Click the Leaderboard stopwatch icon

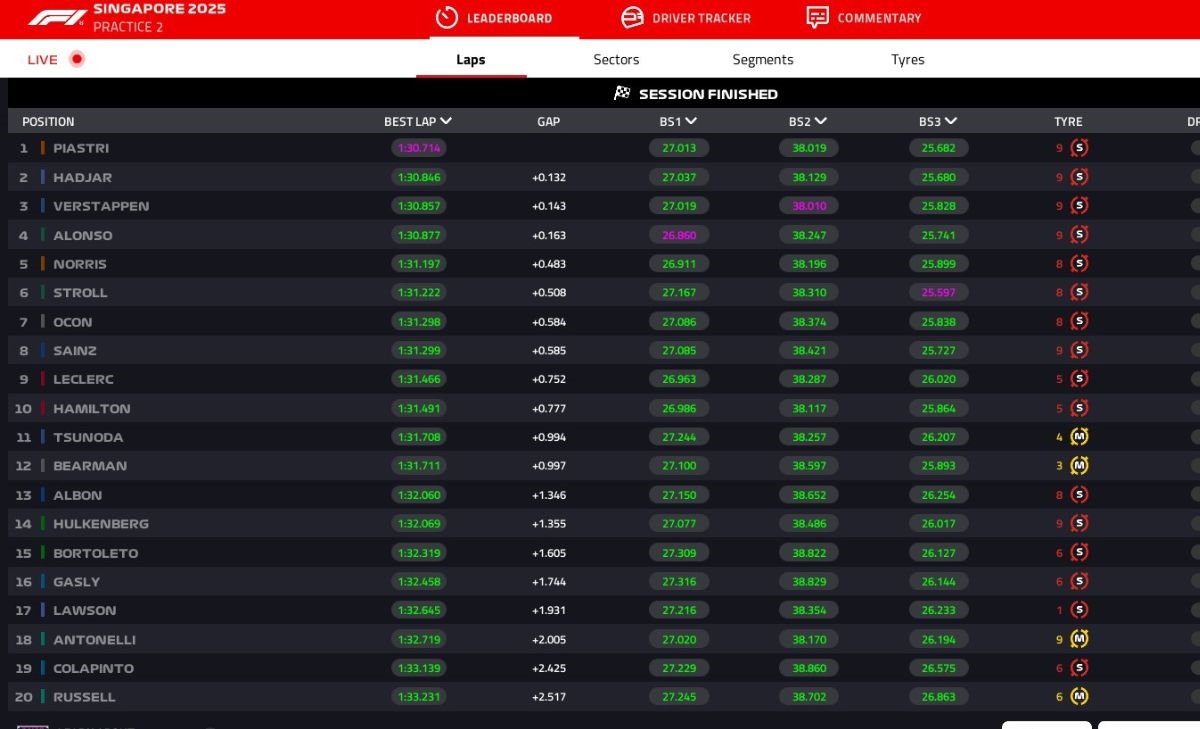tap(447, 18)
